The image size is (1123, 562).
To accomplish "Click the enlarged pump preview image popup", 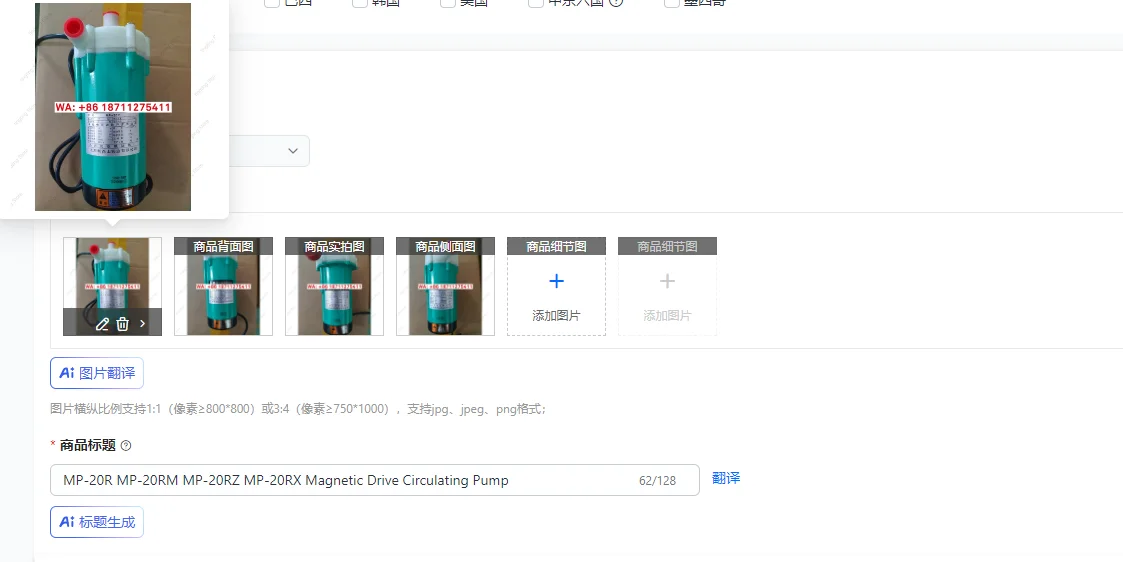I will pyautogui.click(x=113, y=107).
